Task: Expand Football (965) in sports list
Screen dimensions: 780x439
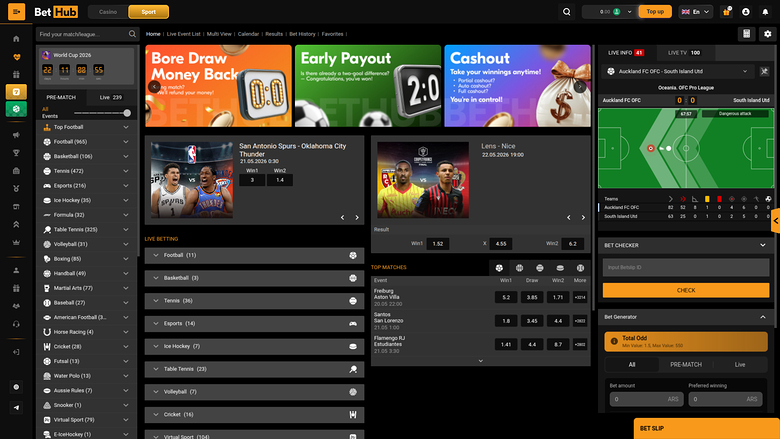Action: [86, 142]
